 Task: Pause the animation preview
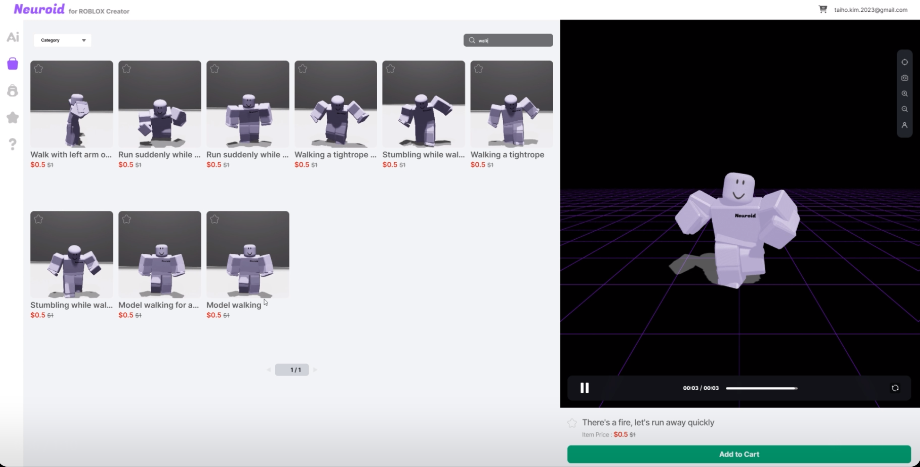point(585,388)
